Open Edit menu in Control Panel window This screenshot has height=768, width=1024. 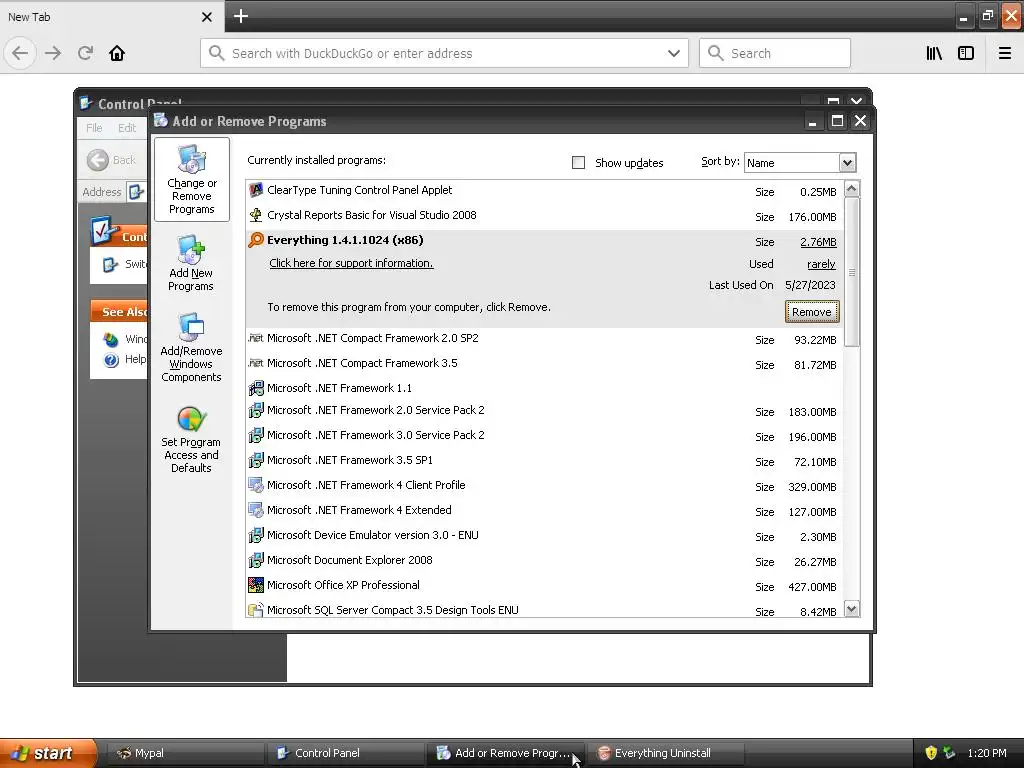click(x=127, y=128)
